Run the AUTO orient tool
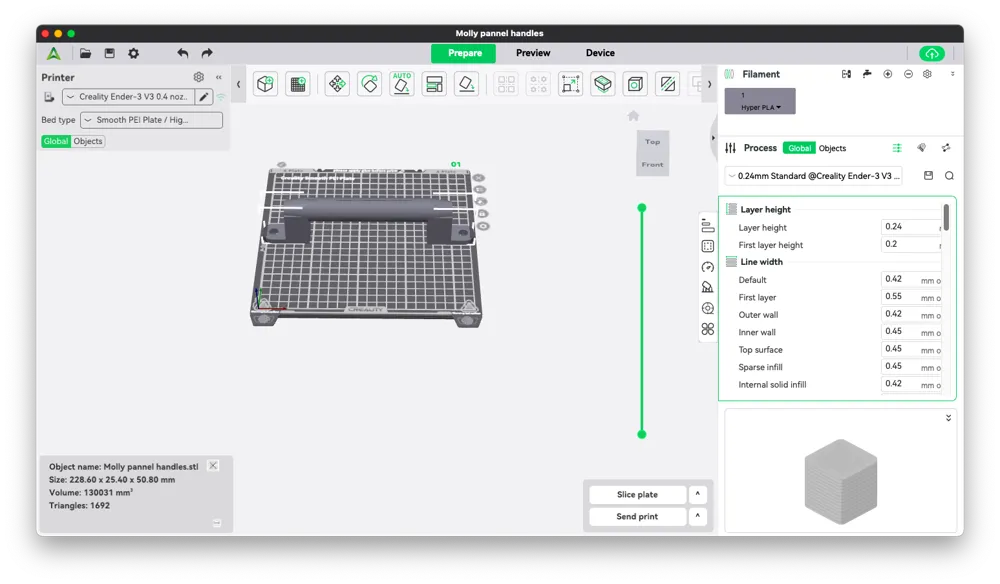 pyautogui.click(x=402, y=84)
